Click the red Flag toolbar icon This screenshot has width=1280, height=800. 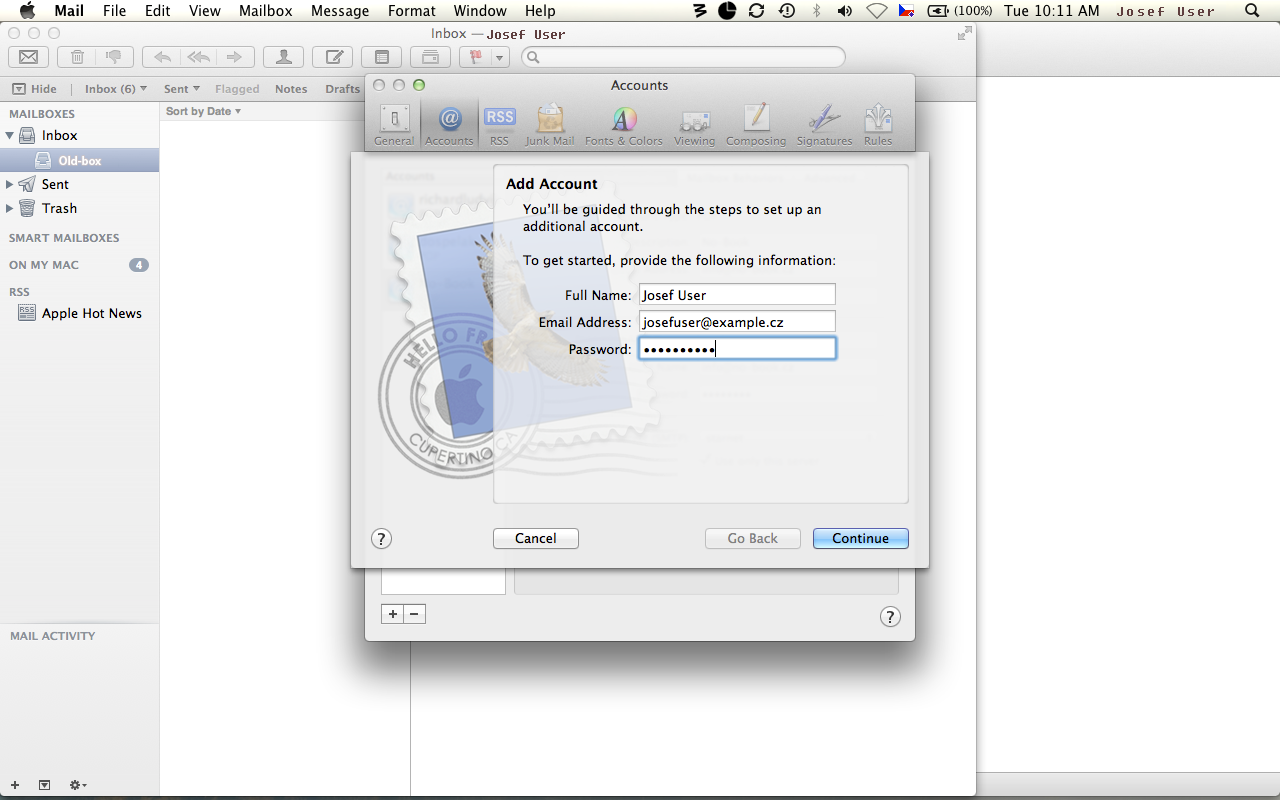(x=476, y=57)
